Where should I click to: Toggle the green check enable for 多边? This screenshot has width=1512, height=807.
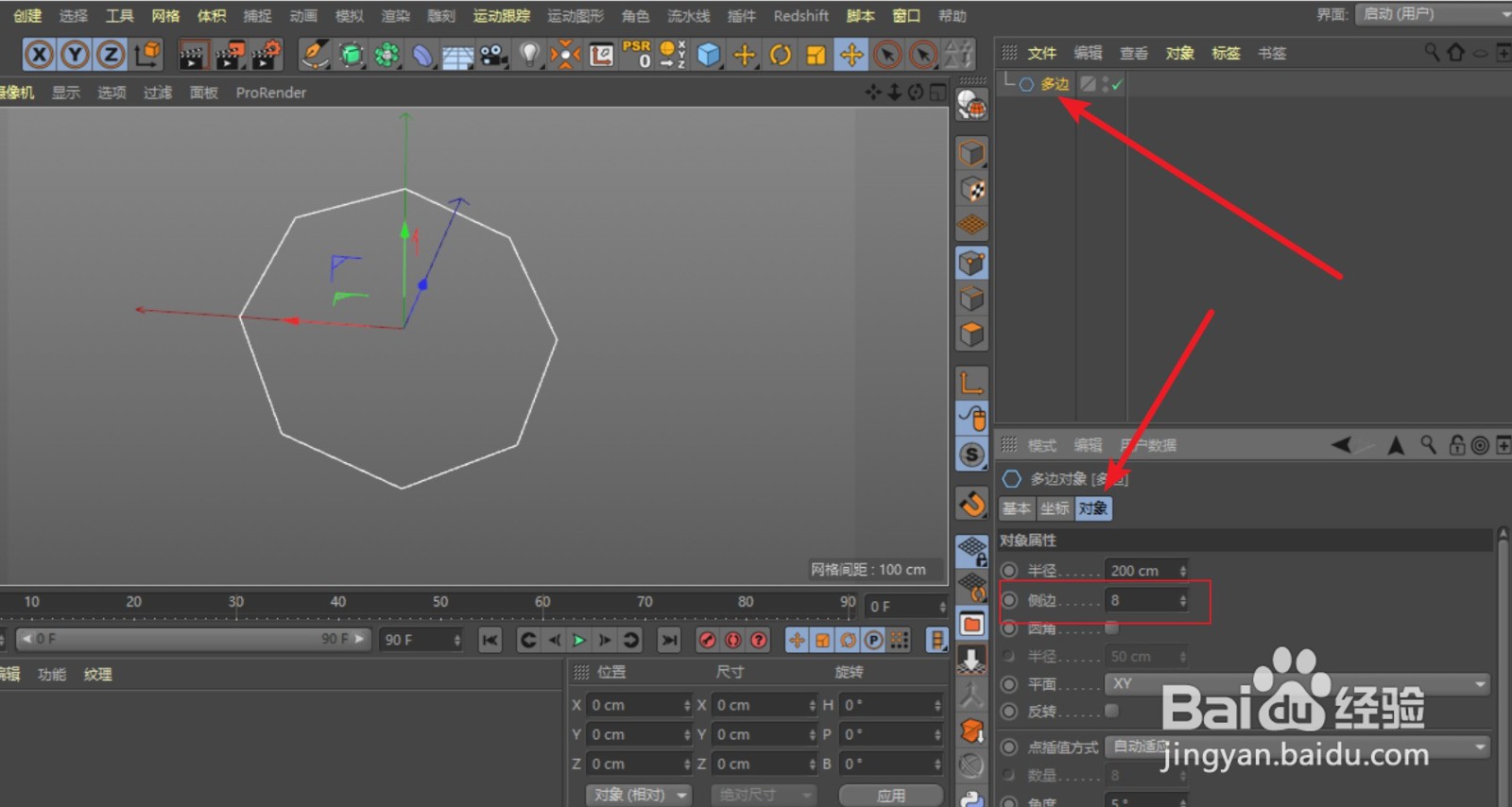click(1118, 84)
